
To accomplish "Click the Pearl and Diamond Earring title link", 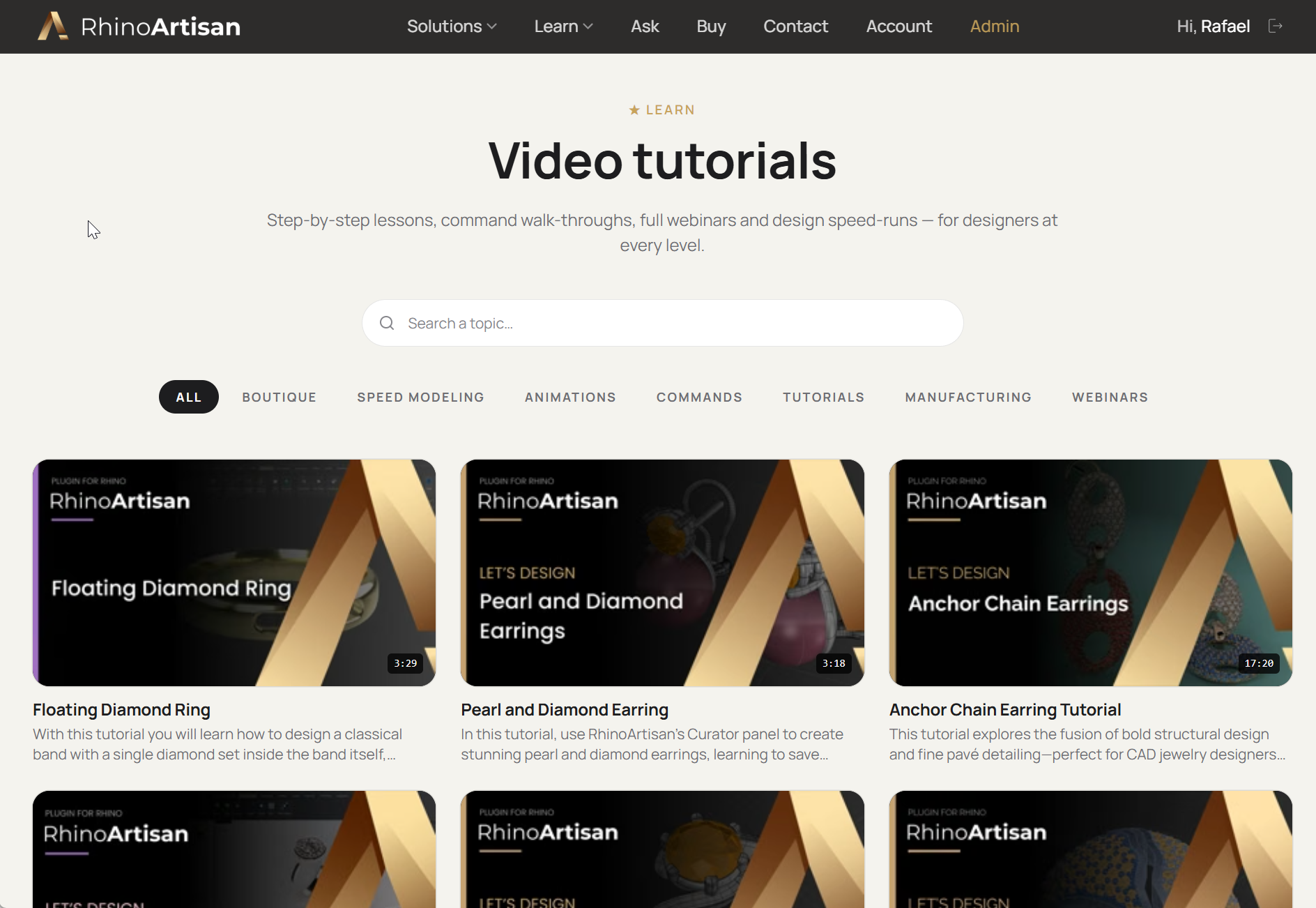I will coord(565,709).
